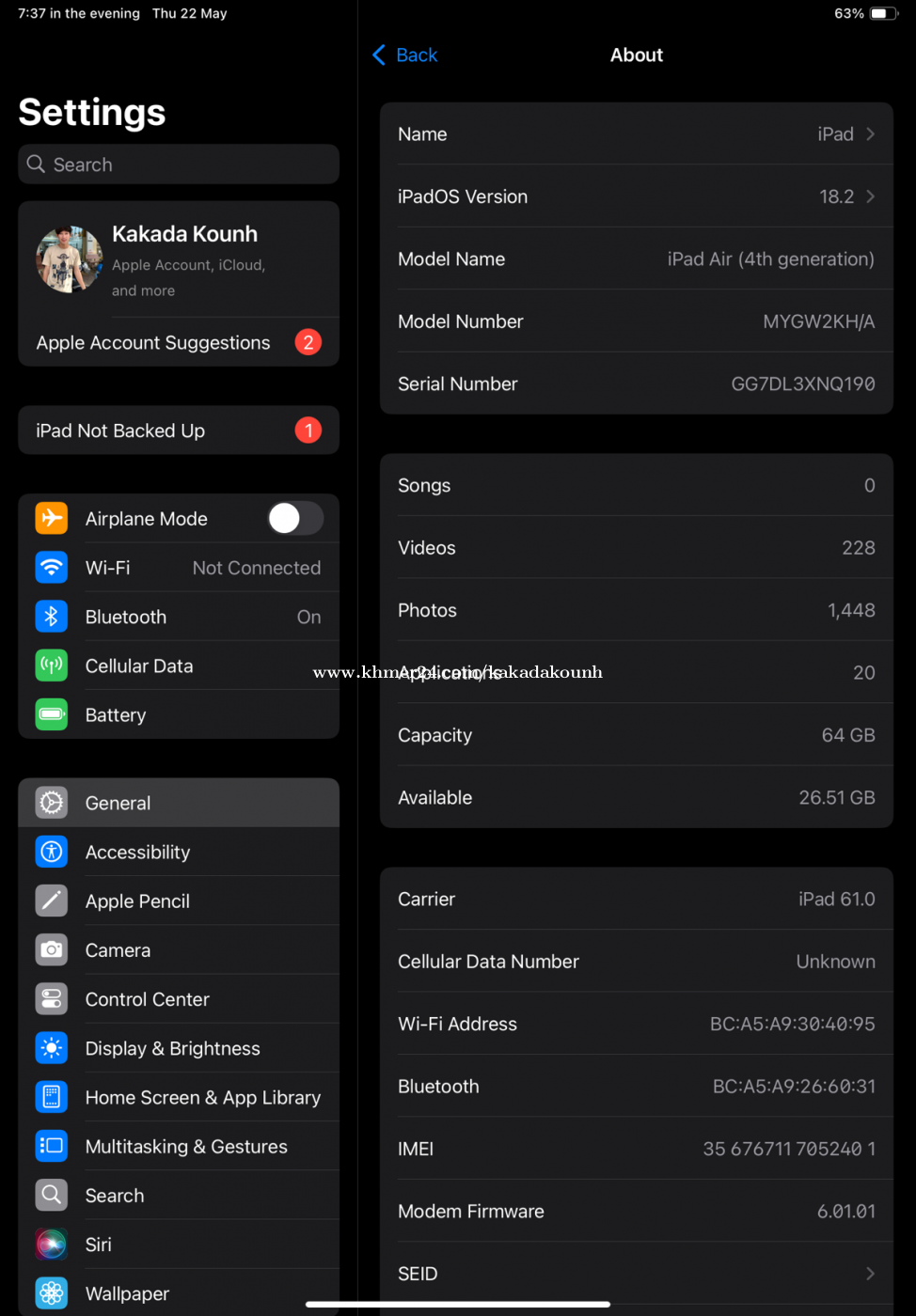Tap the Display & Brightness sun icon
916x1316 pixels.
tap(52, 1048)
